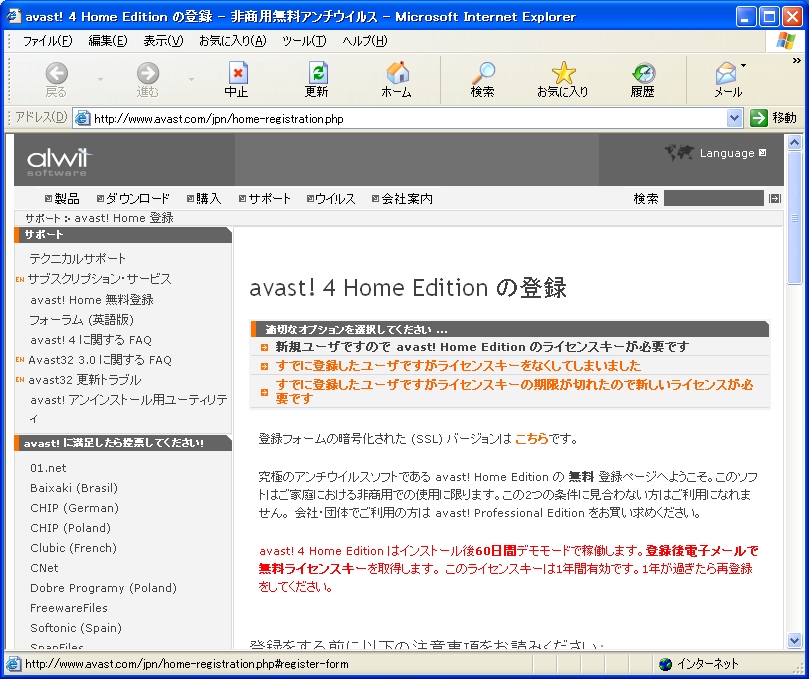Go to home page via ホーム icon
This screenshot has width=809, height=679.
397,80
